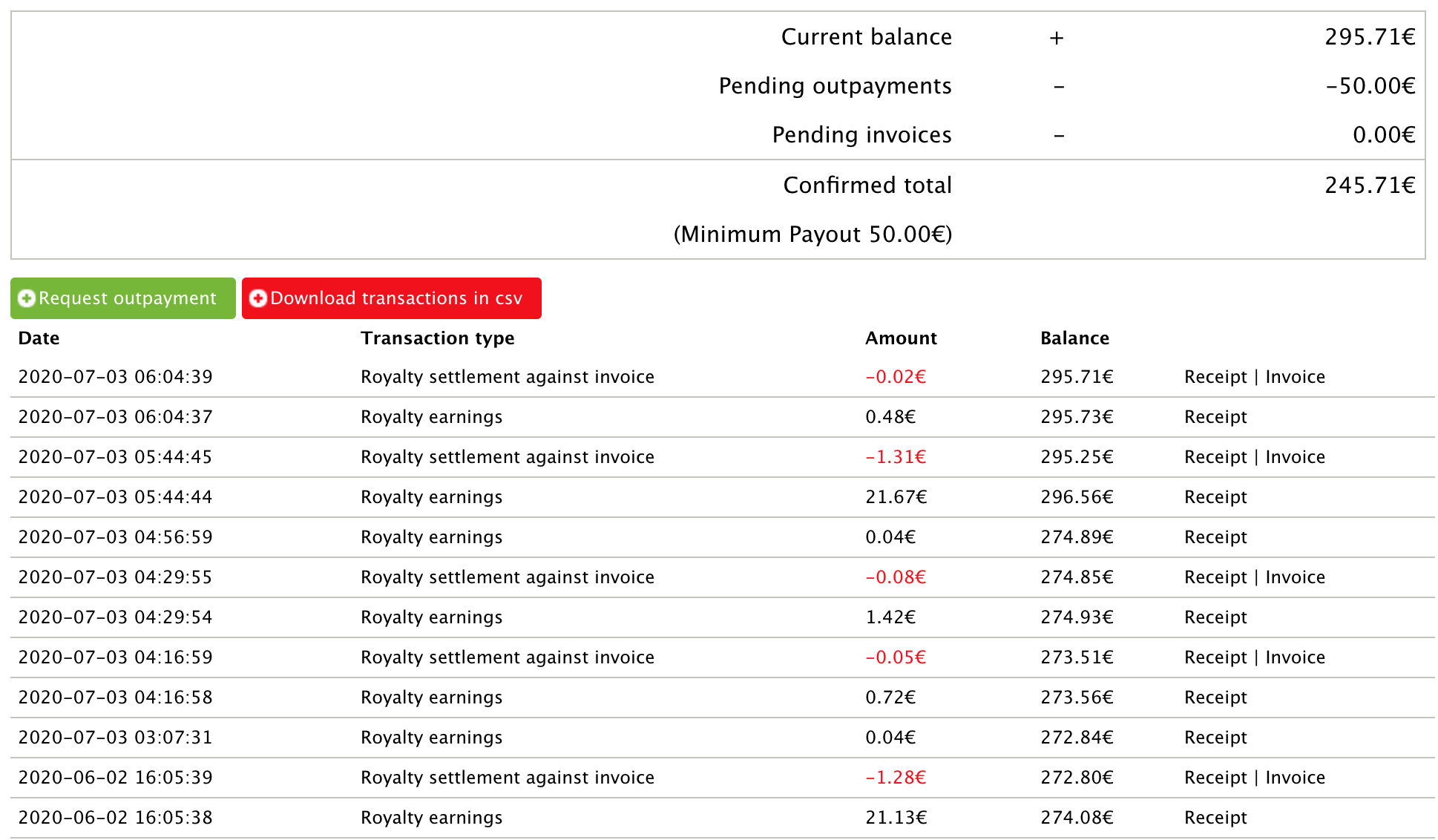Viewport: 1438px width, 840px height.
Task: Click the date 2020-07-03 05:44:44
Action: 115,497
